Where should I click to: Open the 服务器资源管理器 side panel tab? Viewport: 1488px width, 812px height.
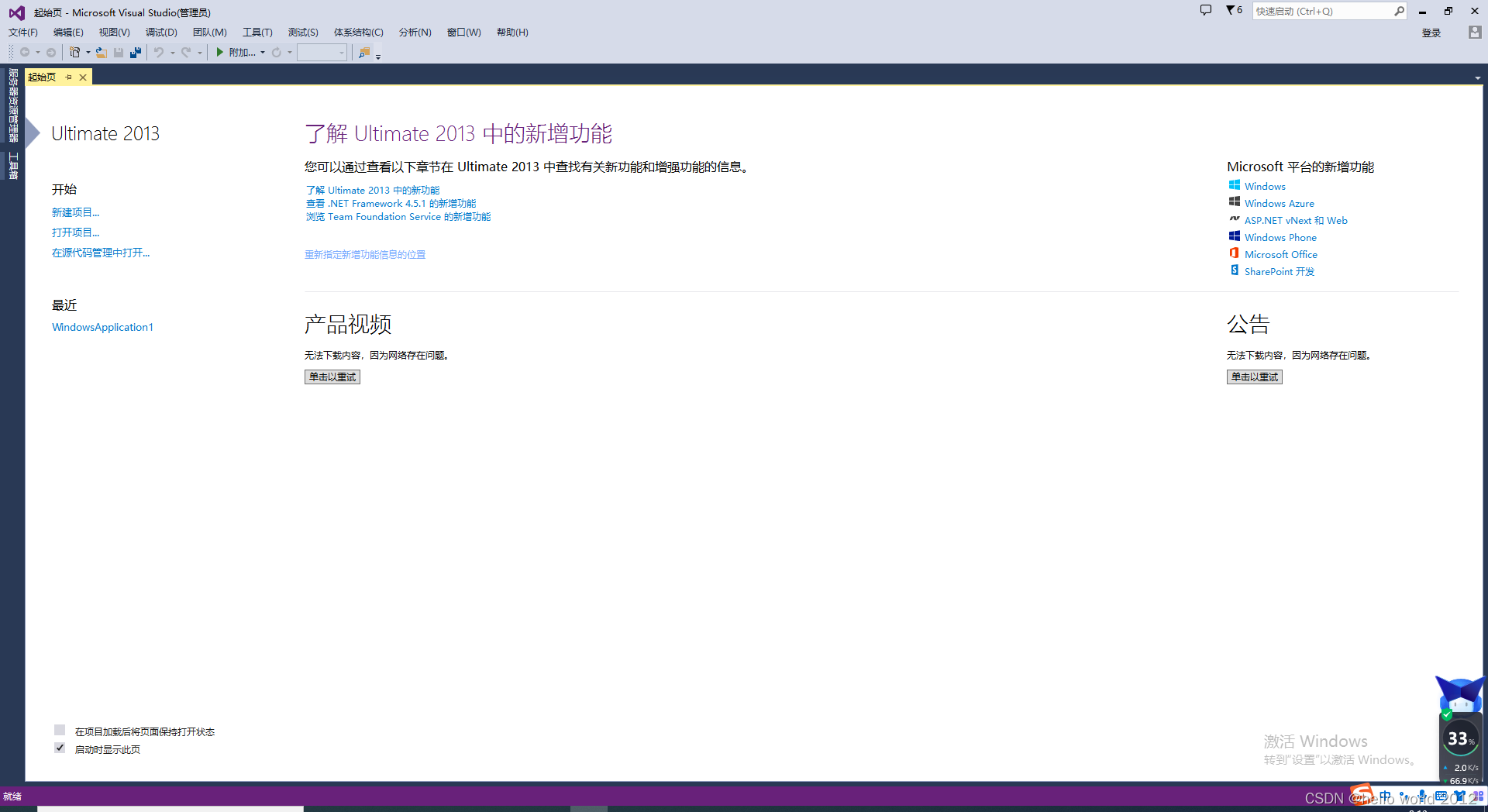point(12,105)
